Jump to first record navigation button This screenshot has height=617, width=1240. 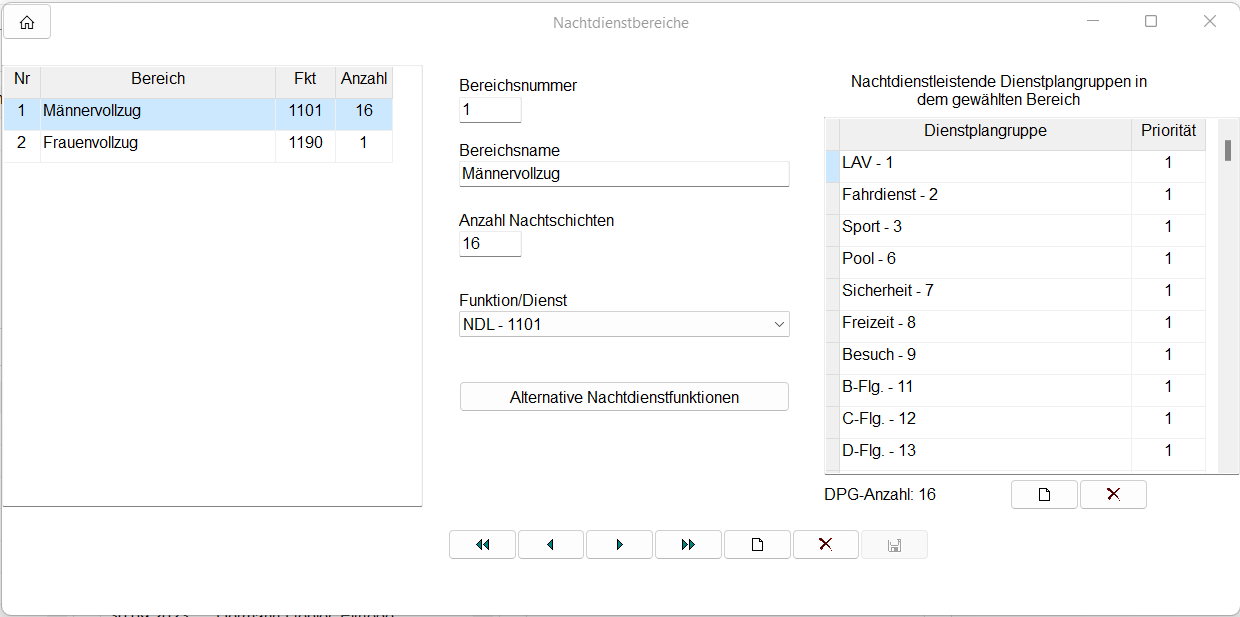click(x=483, y=545)
